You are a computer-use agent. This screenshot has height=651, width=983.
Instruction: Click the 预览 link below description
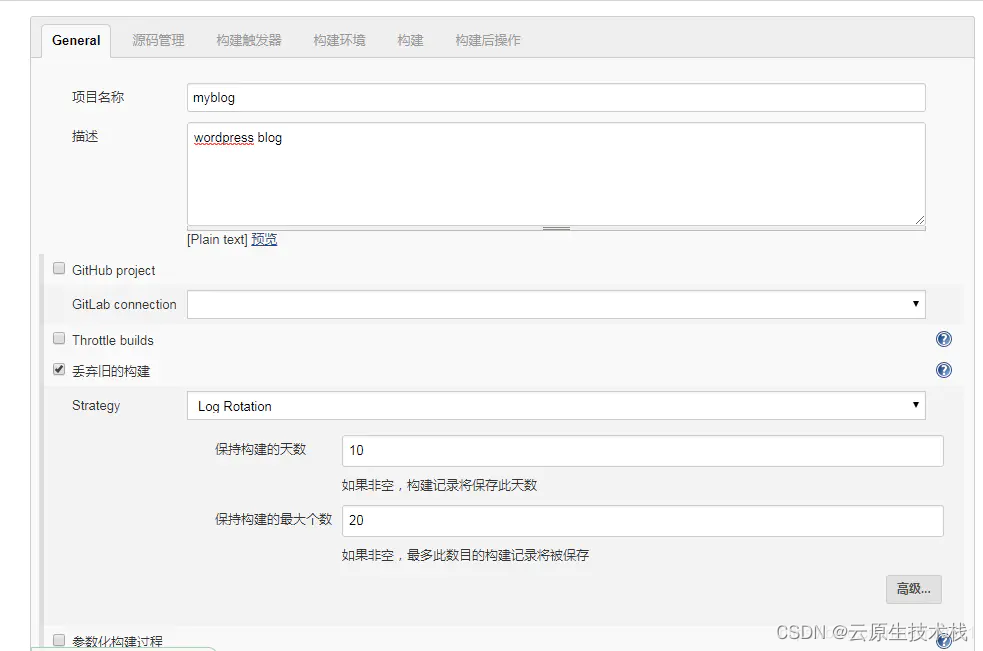click(264, 240)
